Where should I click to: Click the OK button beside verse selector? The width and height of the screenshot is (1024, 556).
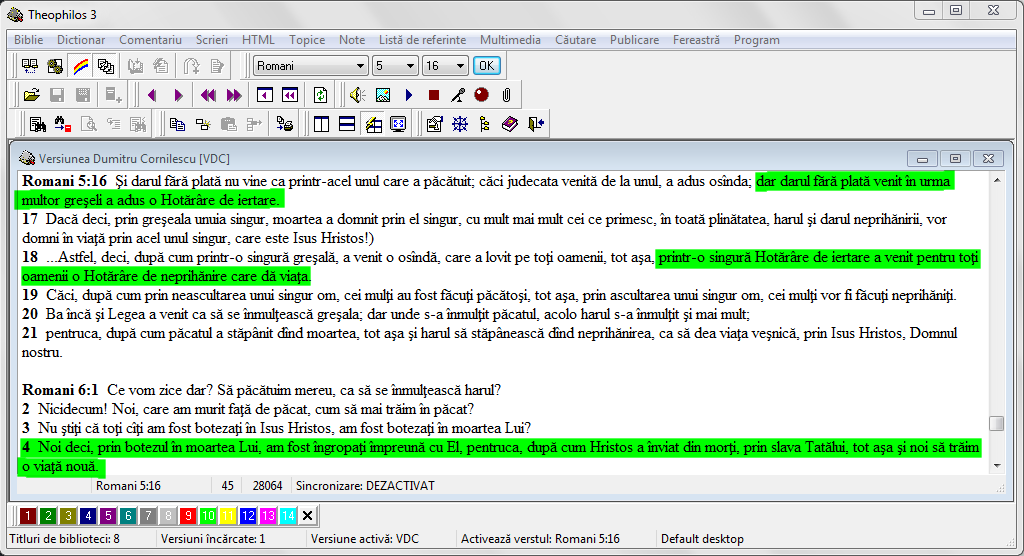pyautogui.click(x=487, y=66)
